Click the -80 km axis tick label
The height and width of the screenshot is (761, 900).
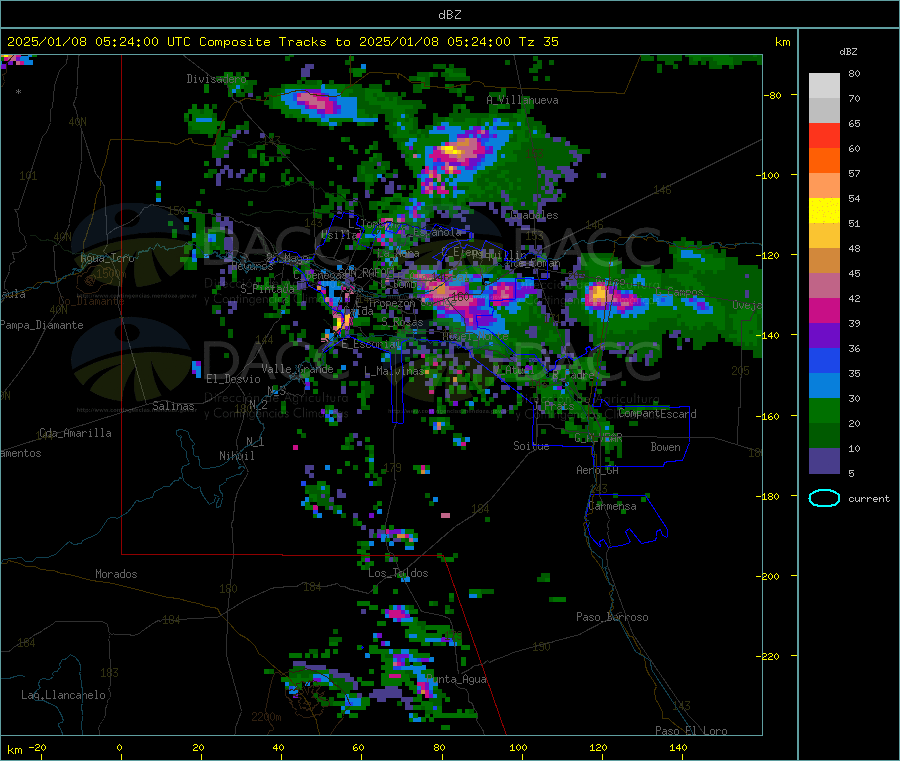click(x=773, y=95)
